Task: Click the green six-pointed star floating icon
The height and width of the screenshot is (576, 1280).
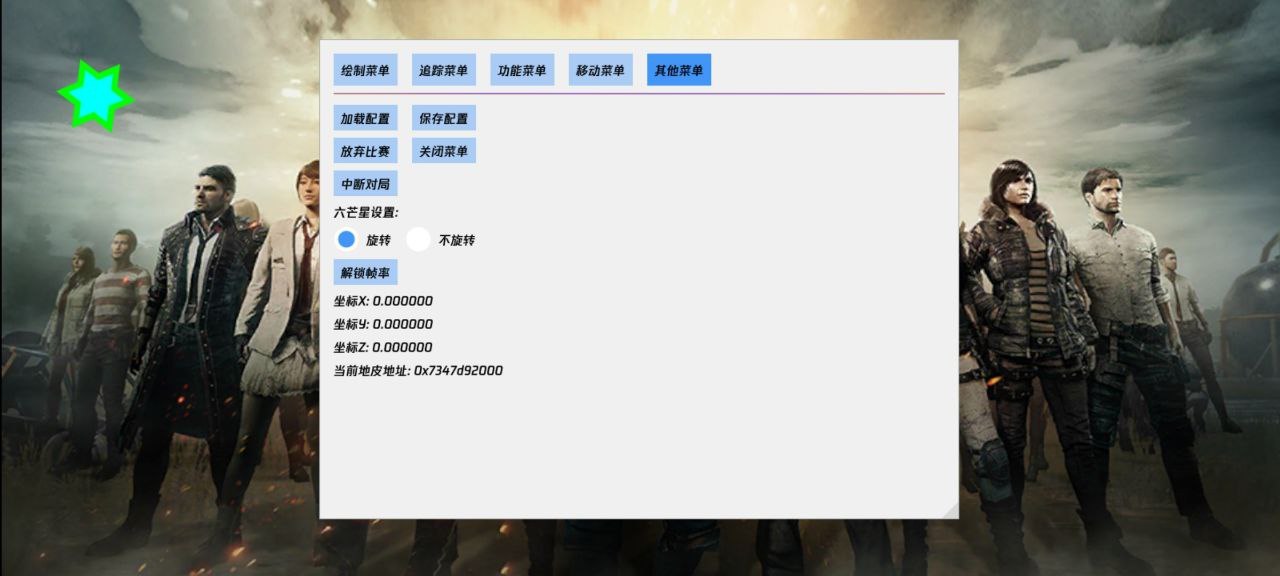Action: tap(96, 95)
